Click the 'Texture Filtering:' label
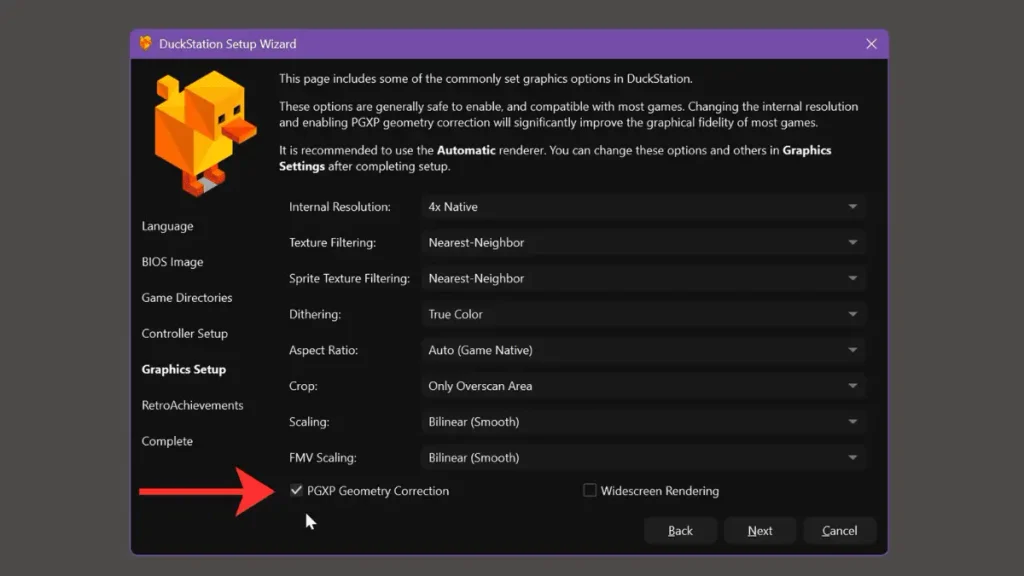Image resolution: width=1024 pixels, height=576 pixels. [332, 242]
